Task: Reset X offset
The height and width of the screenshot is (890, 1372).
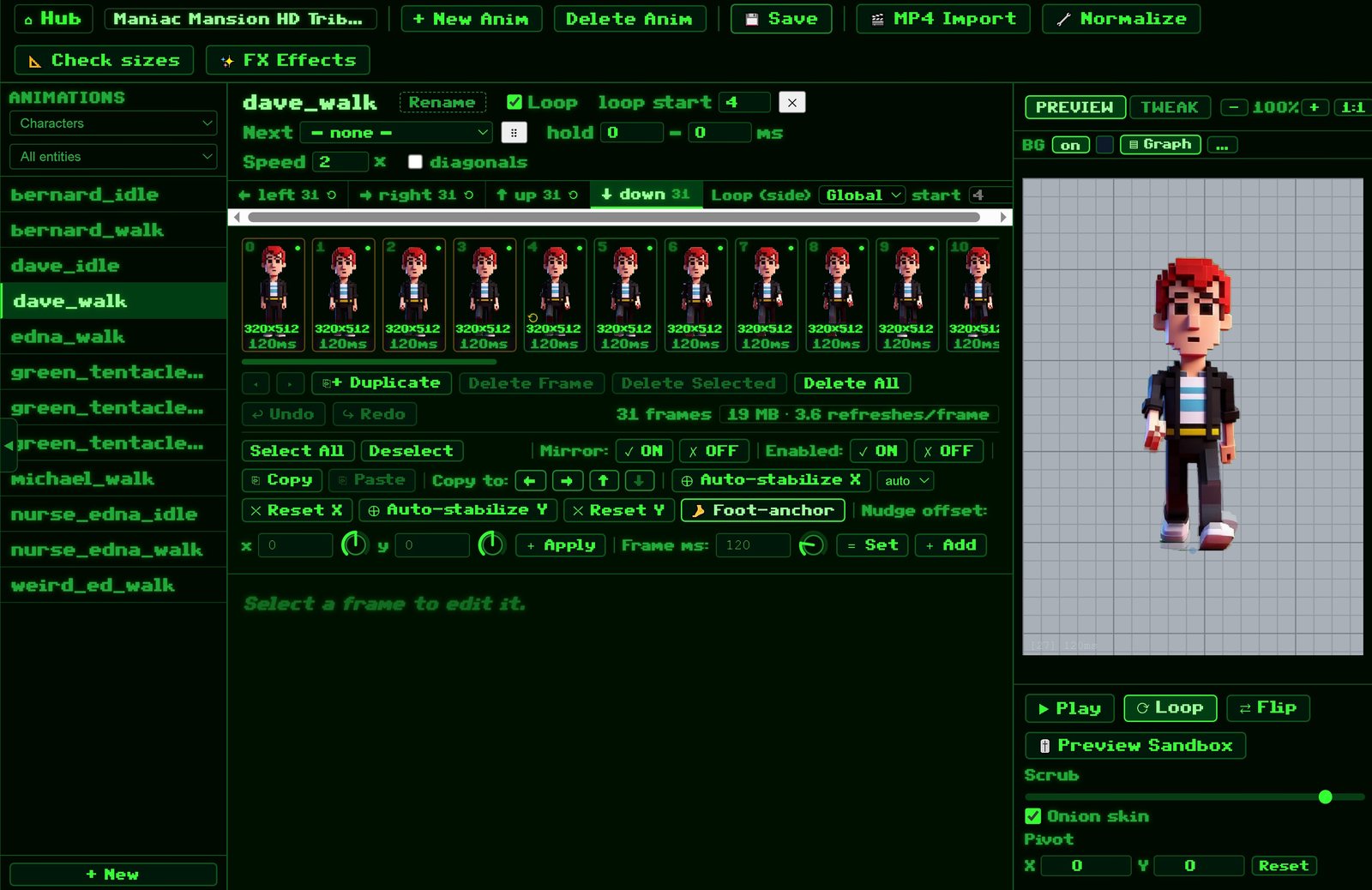Action: coord(297,510)
